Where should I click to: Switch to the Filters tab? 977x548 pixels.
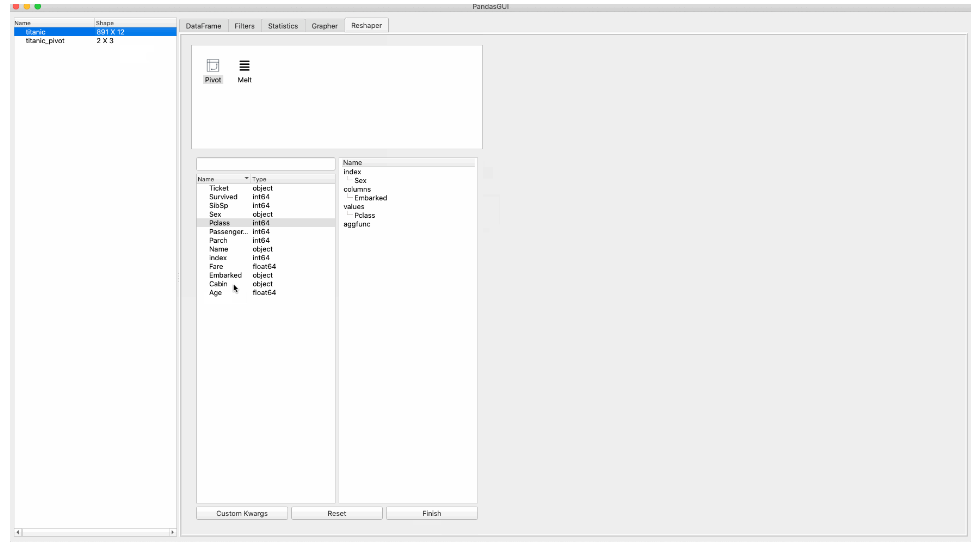(x=244, y=26)
